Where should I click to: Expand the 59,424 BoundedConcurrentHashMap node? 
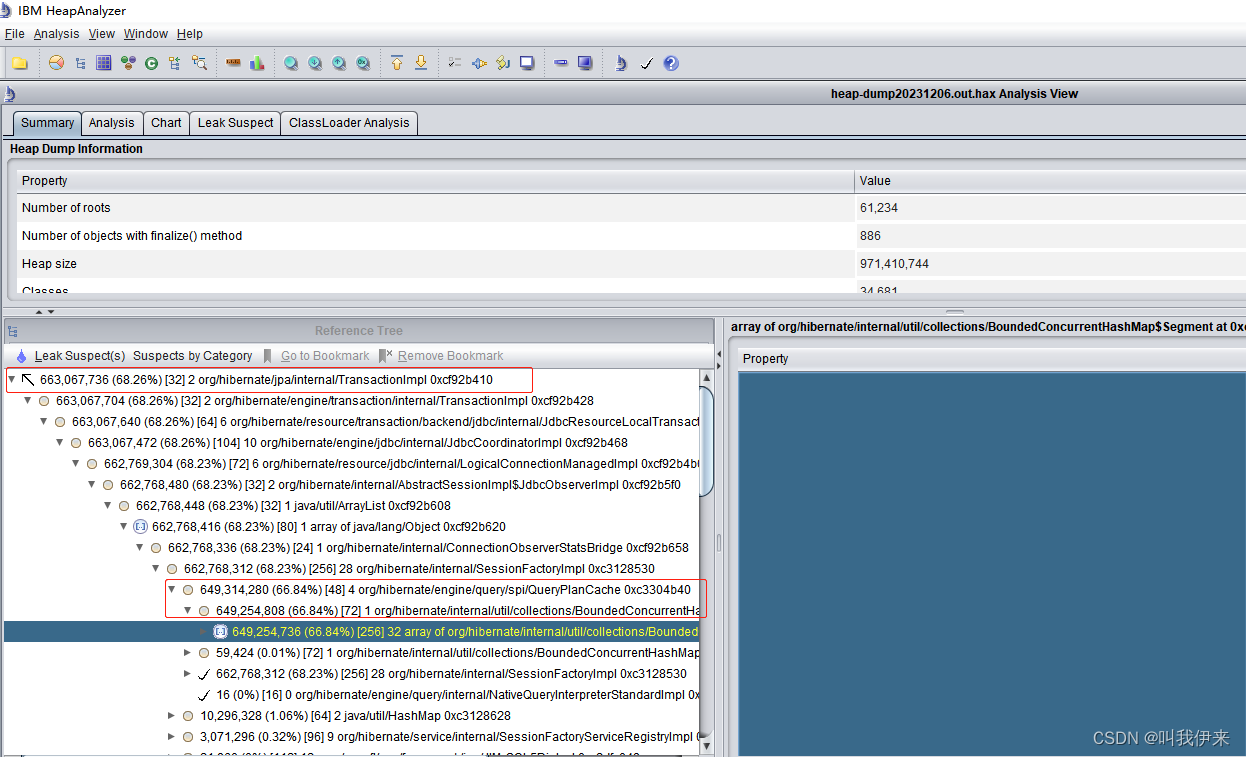(187, 652)
